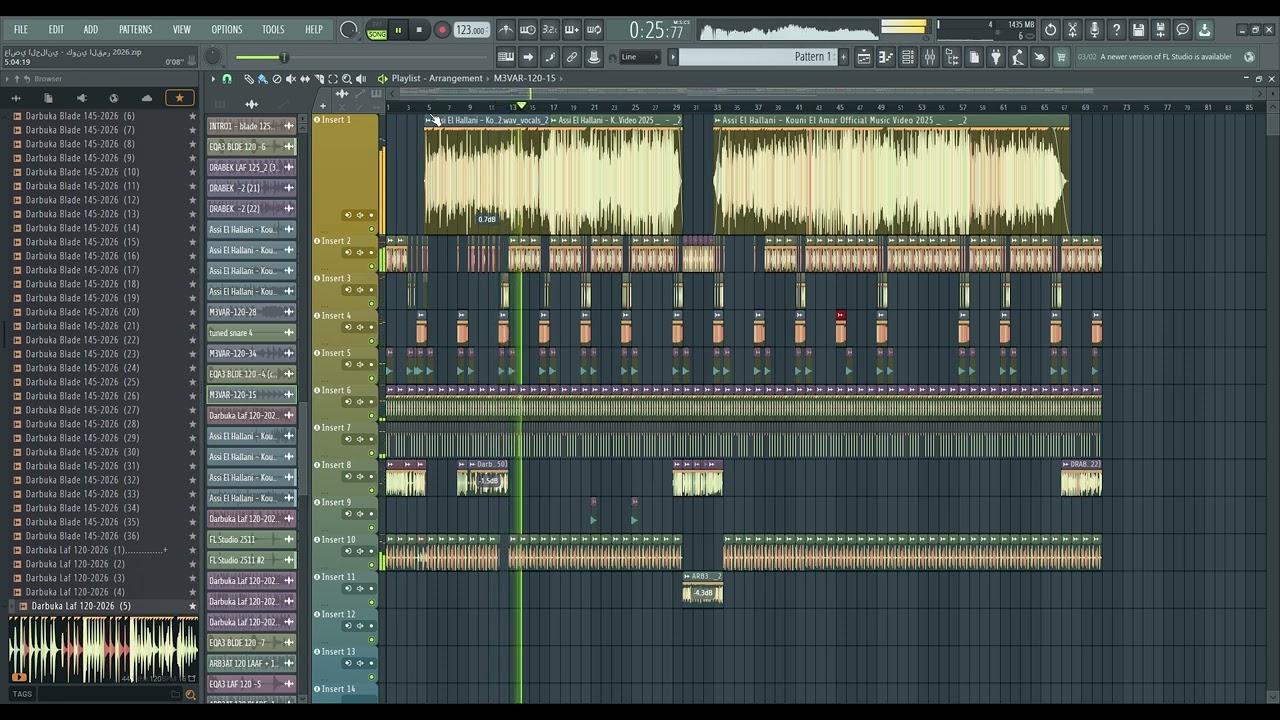Click the Playlist - Arrangement breadcrumb
The height and width of the screenshot is (720, 1280).
pyautogui.click(x=437, y=78)
